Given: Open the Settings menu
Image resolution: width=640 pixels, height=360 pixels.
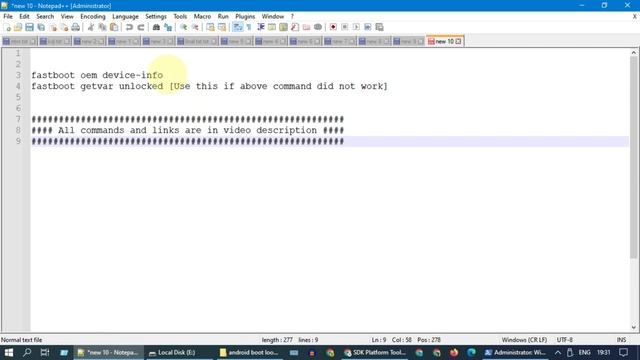Looking at the screenshot, I should coord(156,16).
